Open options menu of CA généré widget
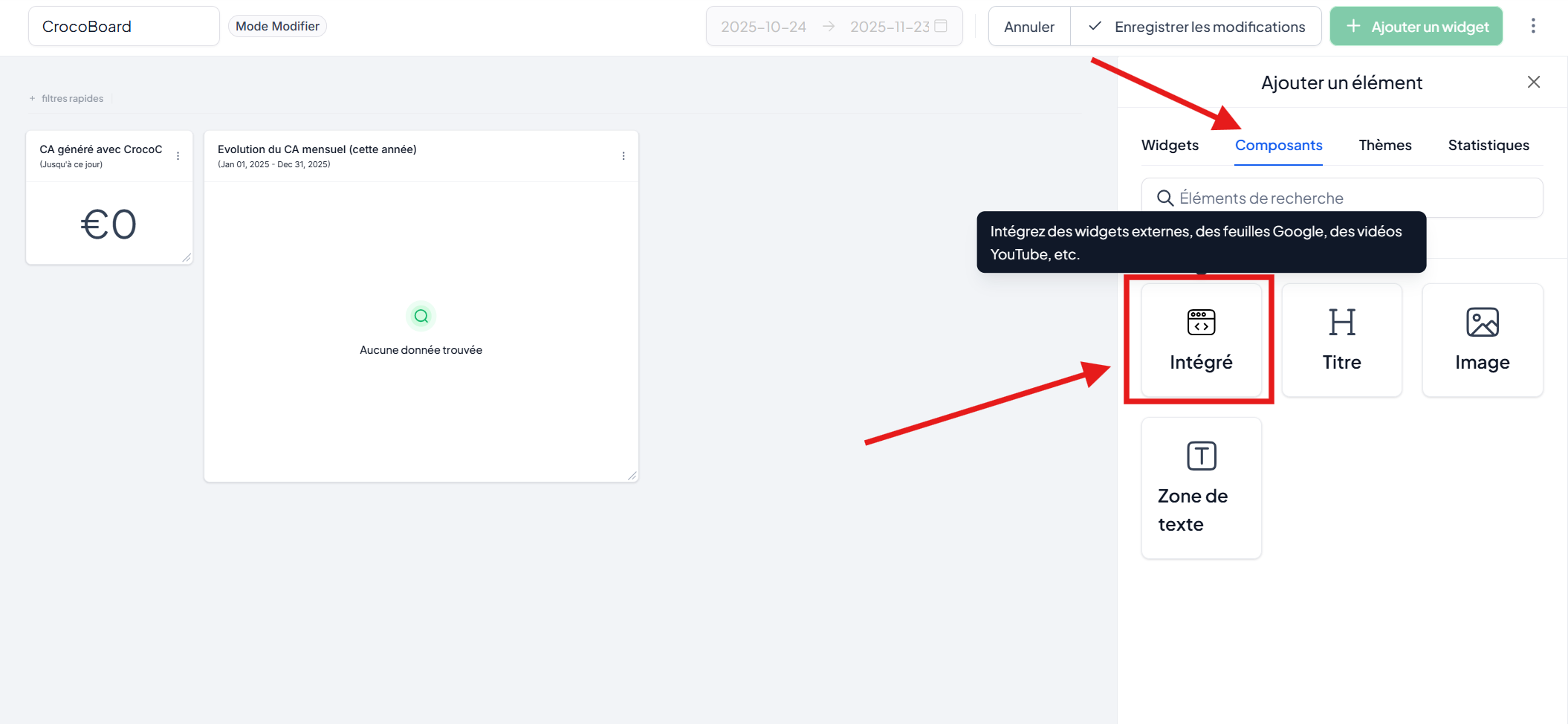This screenshot has width=1568, height=724. [178, 156]
